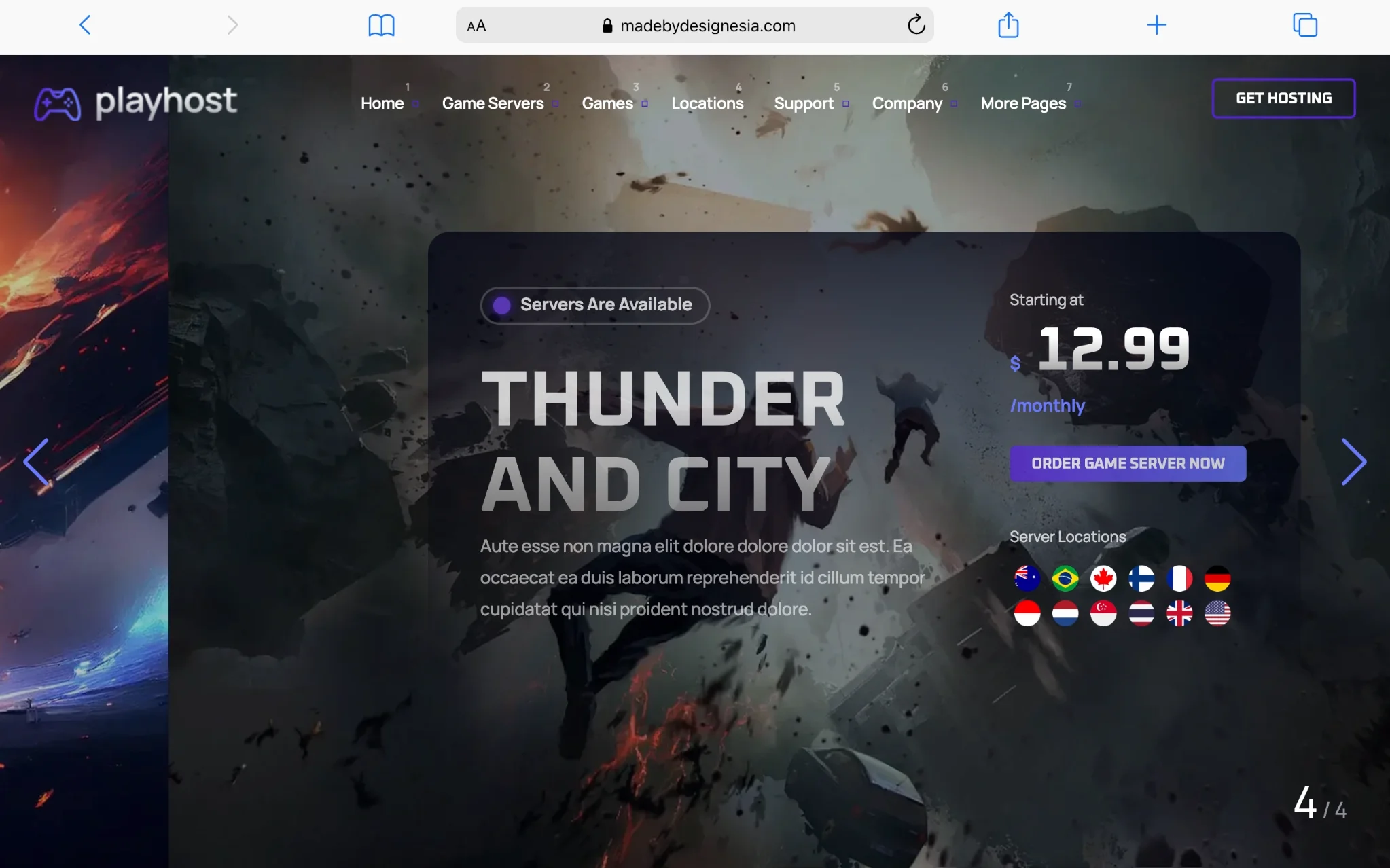Open Safari bookmarks book icon

point(381,26)
